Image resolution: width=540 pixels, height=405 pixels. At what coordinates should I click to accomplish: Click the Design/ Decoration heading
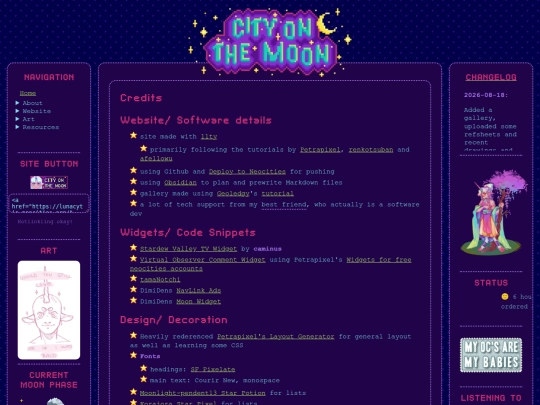click(x=174, y=320)
